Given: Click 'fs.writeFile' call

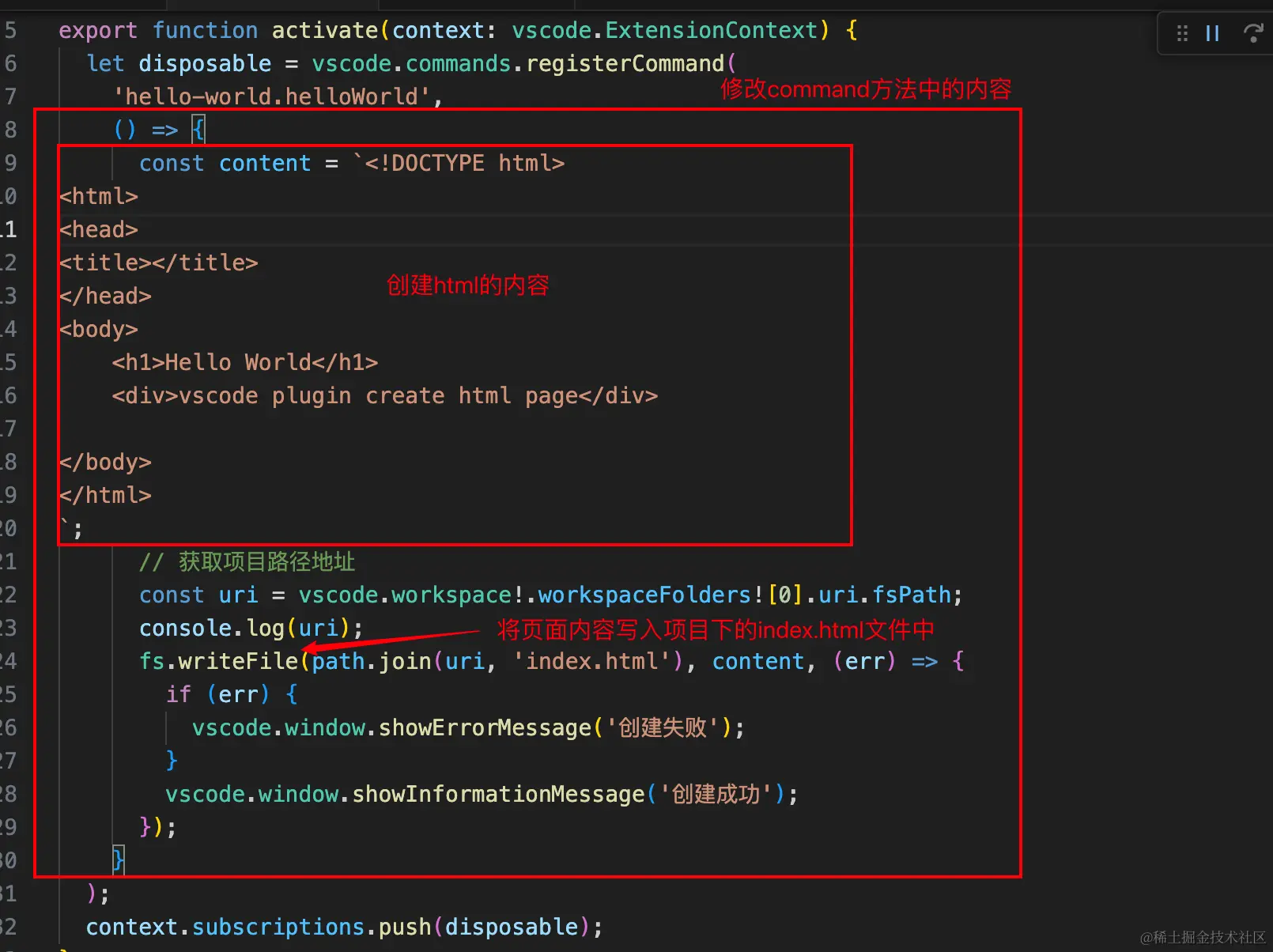Looking at the screenshot, I should tap(218, 661).
